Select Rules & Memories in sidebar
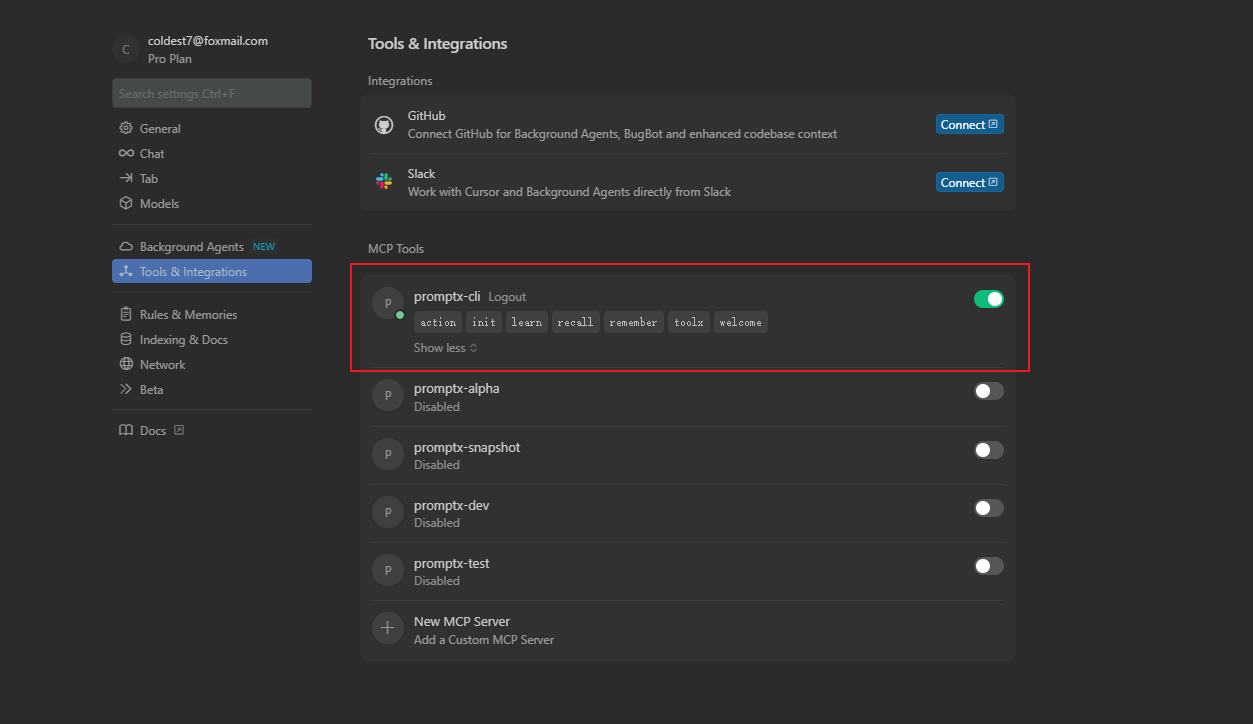 [212, 314]
